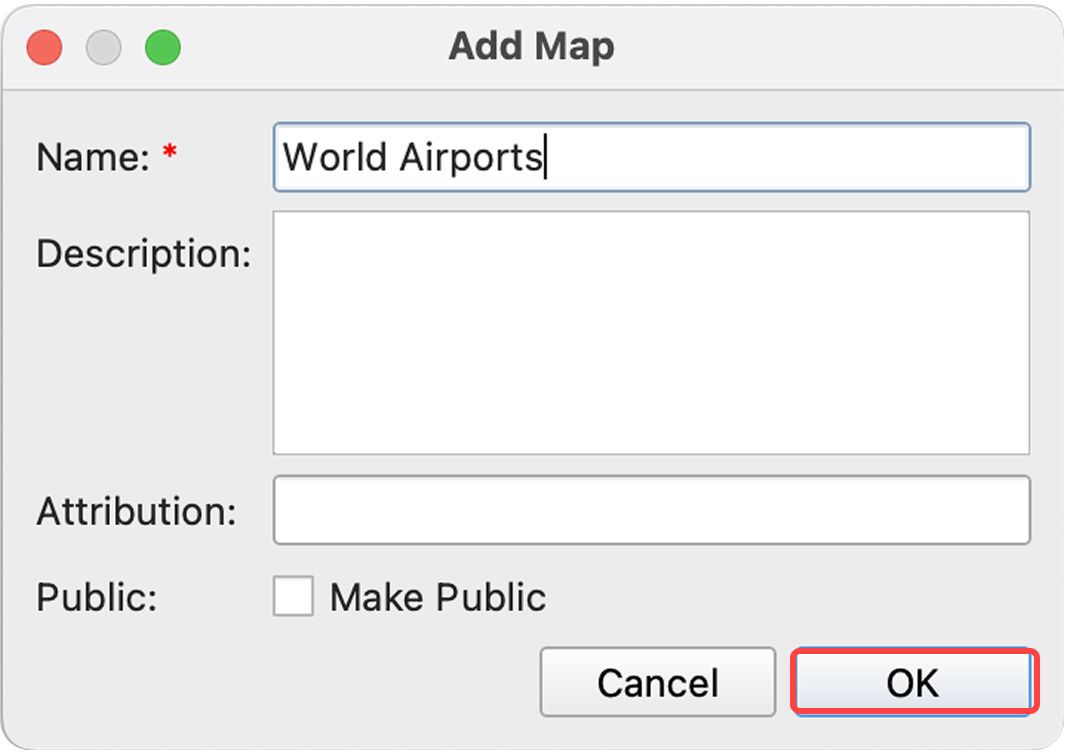
Task: Click the red required asterisk beside Name
Action: coord(170,153)
